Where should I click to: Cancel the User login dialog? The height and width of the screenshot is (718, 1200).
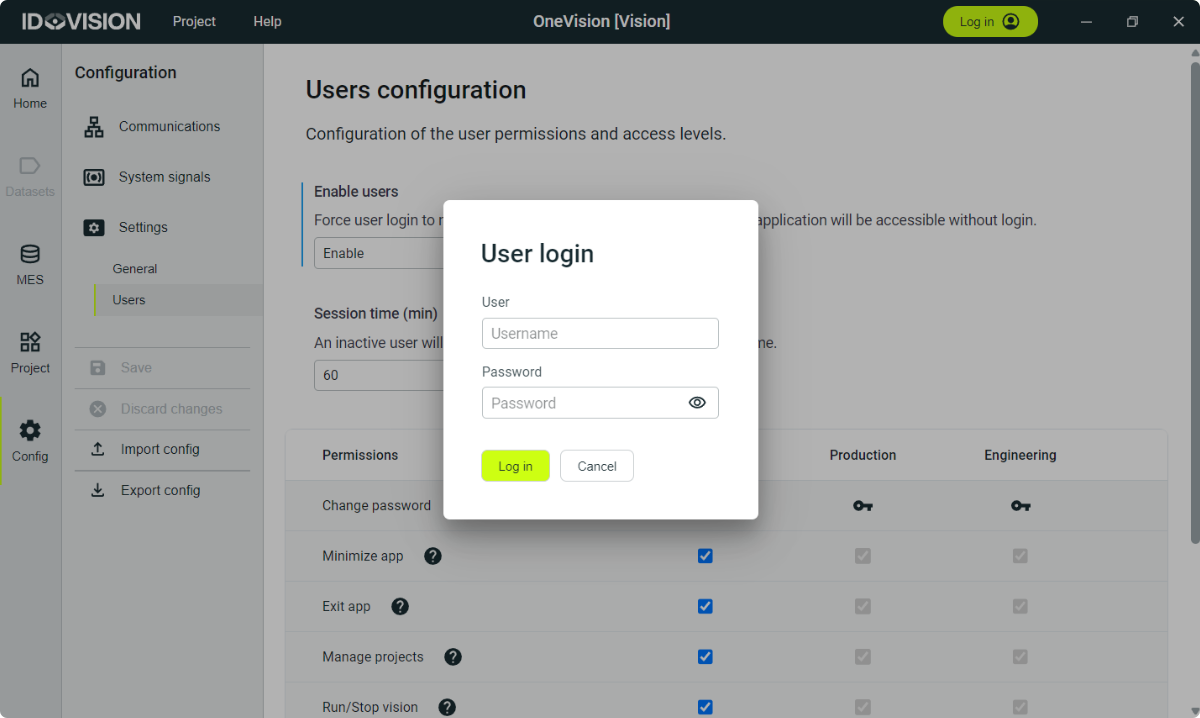coord(596,465)
